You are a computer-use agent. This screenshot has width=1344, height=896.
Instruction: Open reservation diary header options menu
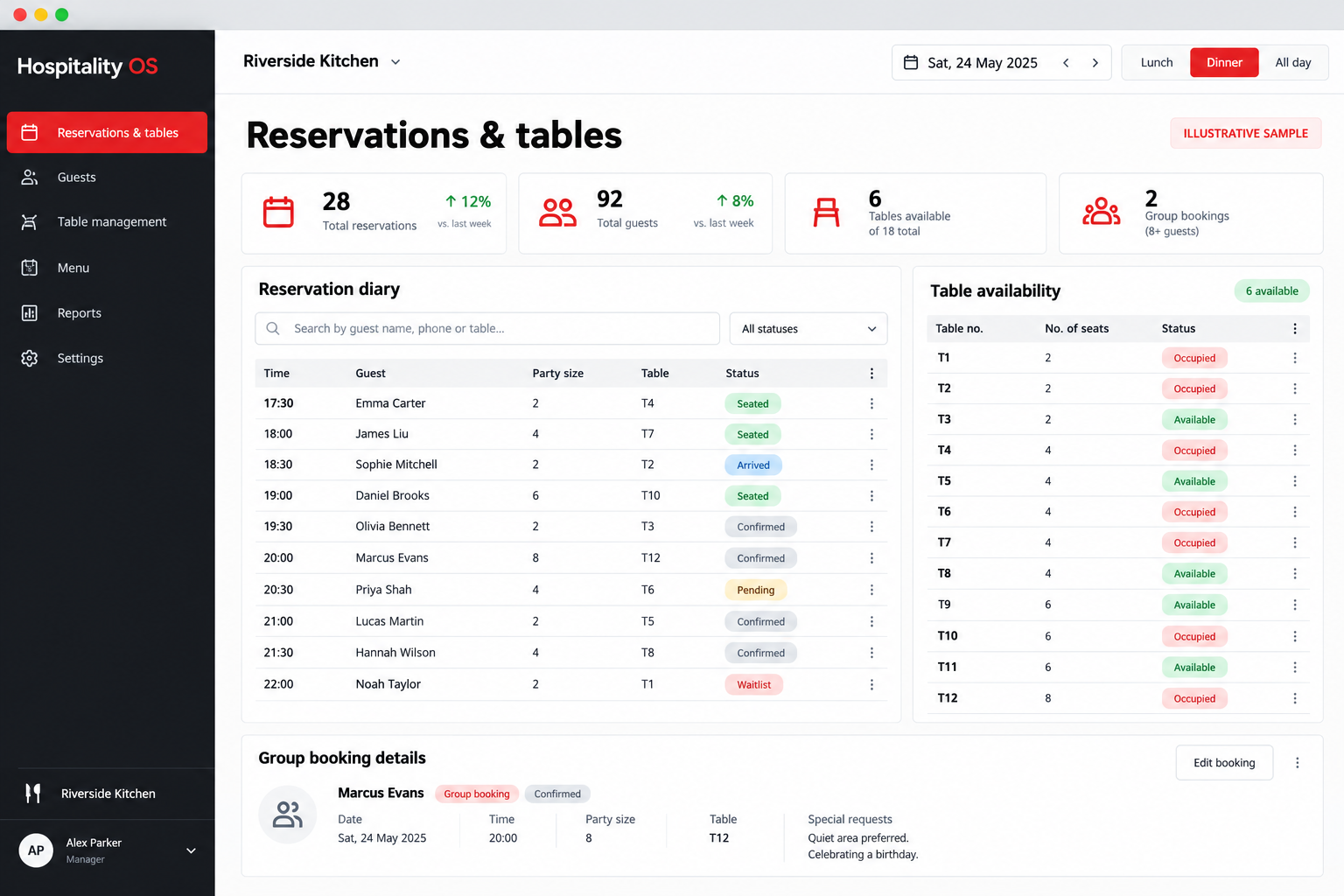[871, 373]
